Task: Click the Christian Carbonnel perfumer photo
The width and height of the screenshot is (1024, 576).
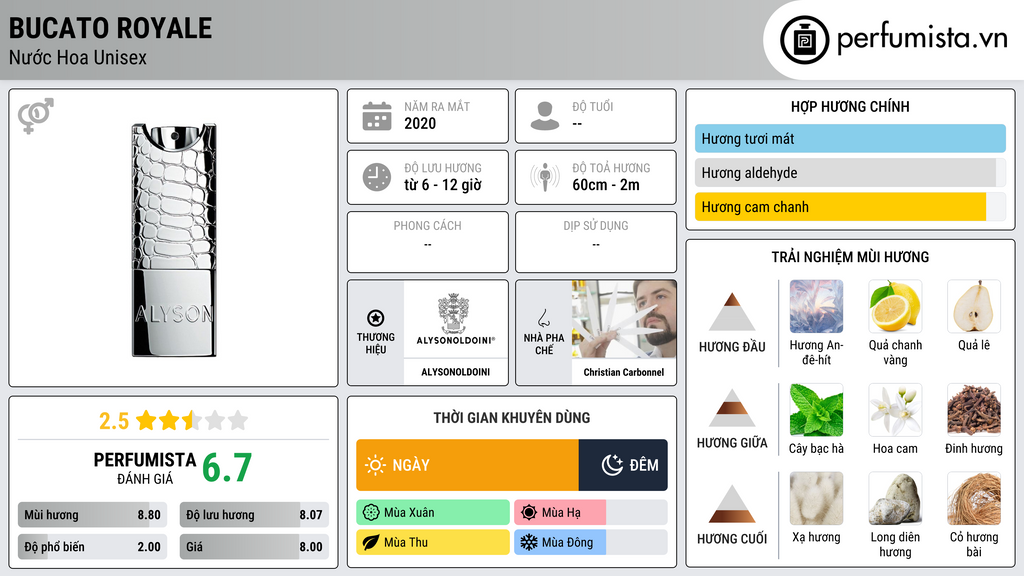Action: [624, 319]
